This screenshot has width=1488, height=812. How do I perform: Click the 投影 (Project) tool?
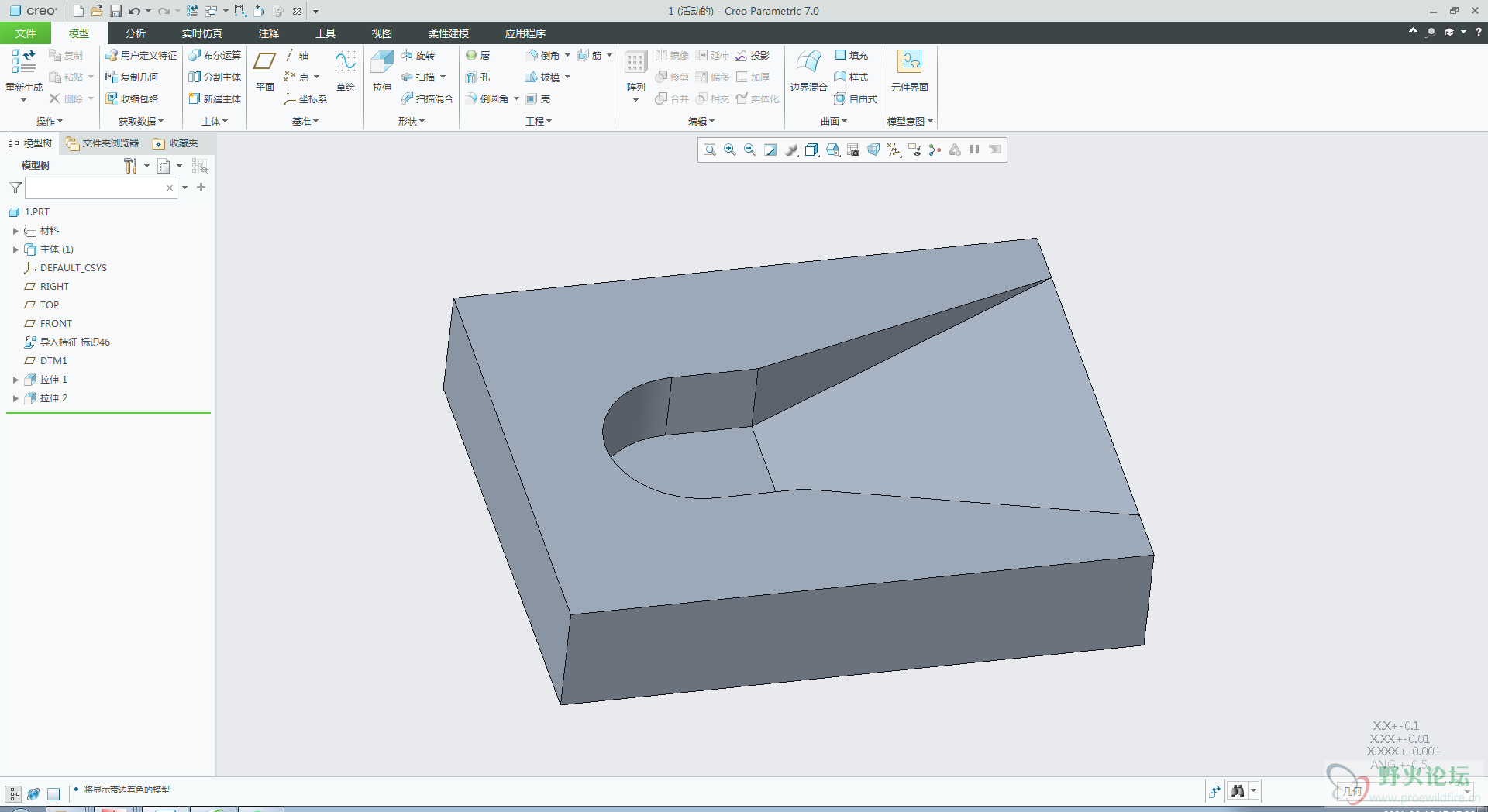click(753, 56)
